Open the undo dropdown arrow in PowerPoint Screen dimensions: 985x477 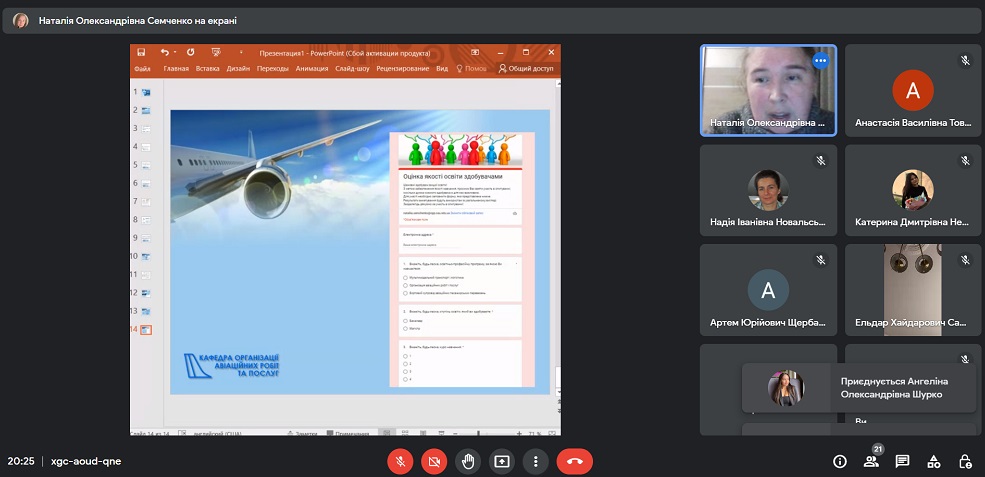(175, 52)
